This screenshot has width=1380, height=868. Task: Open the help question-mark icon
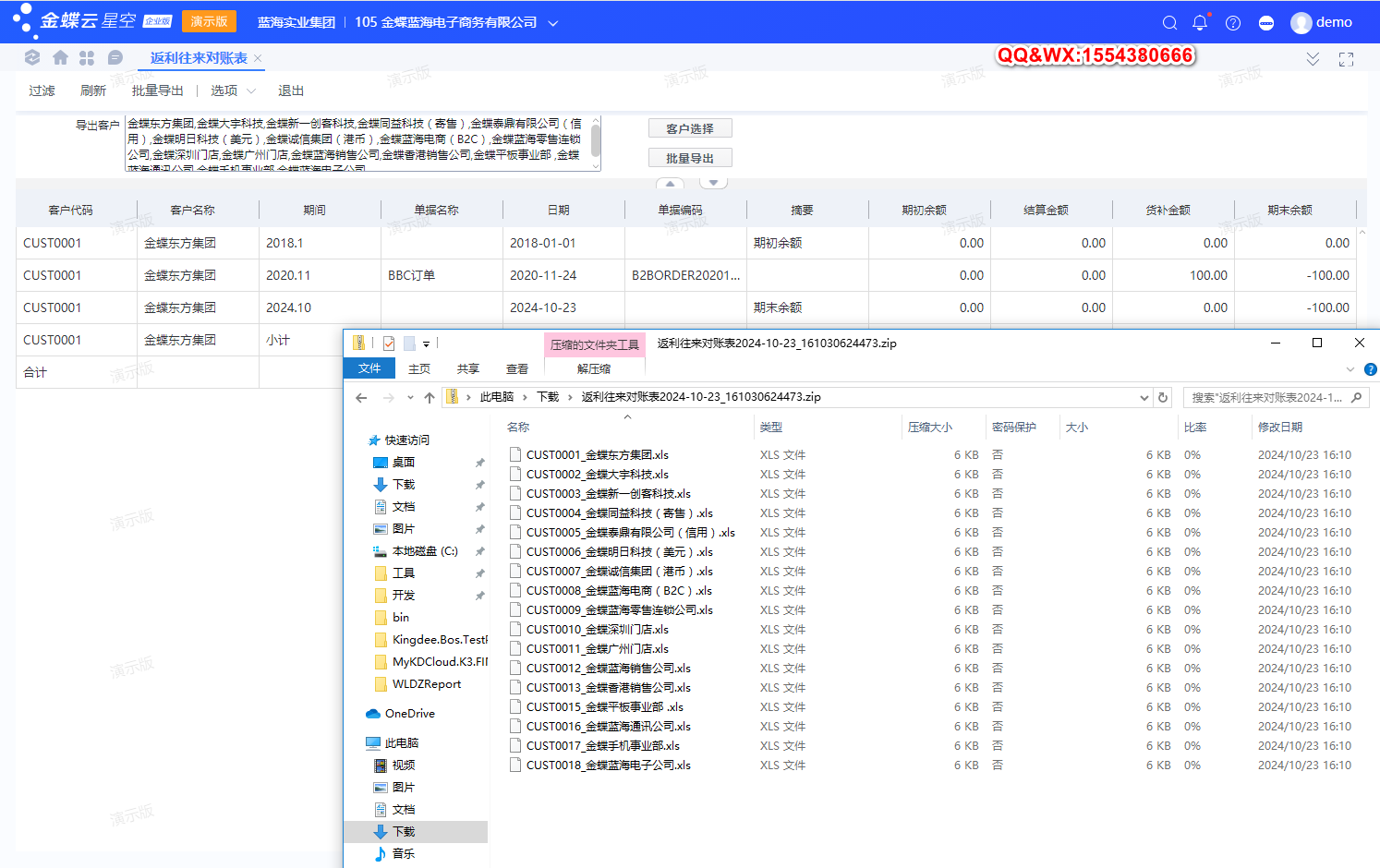[x=1233, y=23]
